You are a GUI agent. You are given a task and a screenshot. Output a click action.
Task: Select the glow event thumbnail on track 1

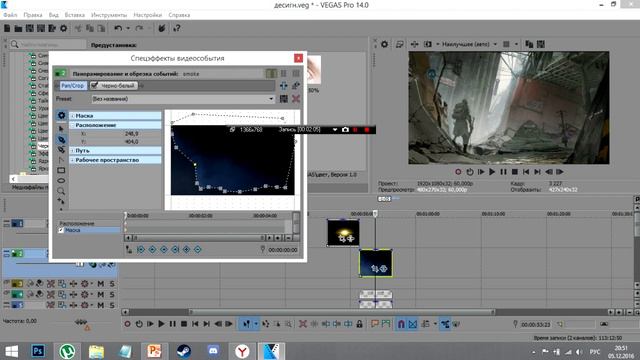pyautogui.click(x=343, y=233)
